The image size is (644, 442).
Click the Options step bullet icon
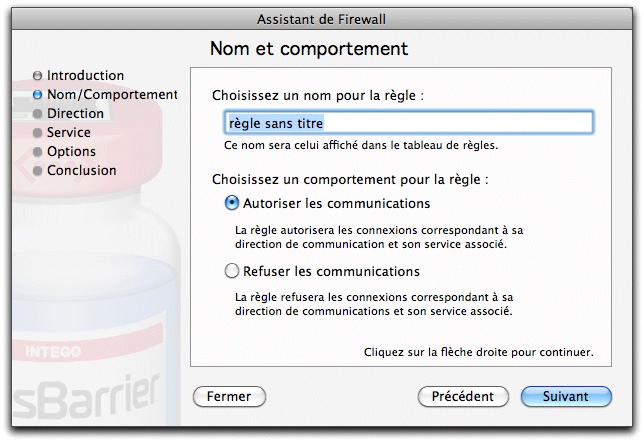(37, 152)
